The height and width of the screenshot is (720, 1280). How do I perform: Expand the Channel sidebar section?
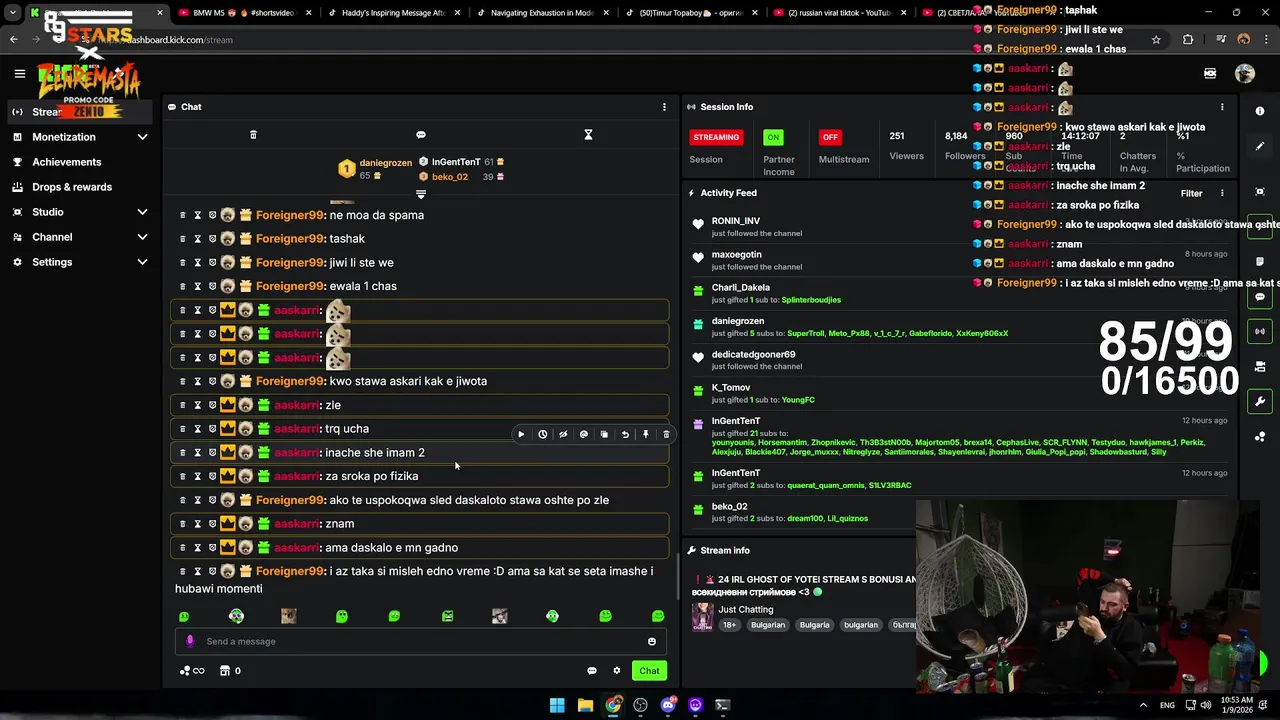[x=142, y=237]
